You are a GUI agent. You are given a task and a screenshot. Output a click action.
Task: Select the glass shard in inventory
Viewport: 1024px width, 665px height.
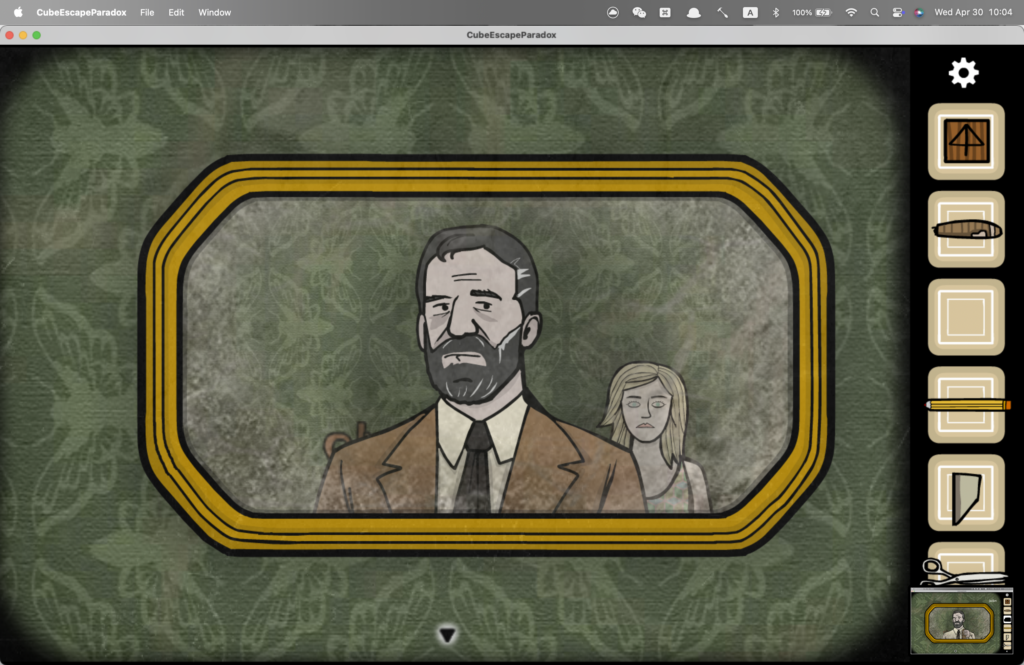coord(966,493)
